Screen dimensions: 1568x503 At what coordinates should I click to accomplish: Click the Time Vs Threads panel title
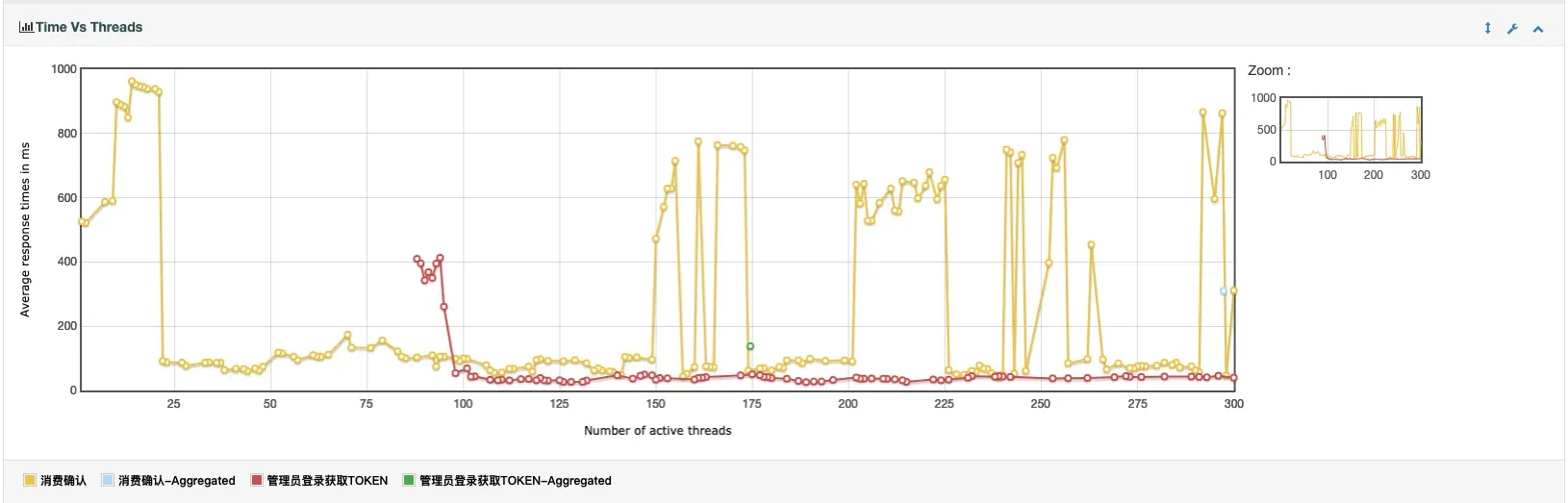tap(89, 28)
